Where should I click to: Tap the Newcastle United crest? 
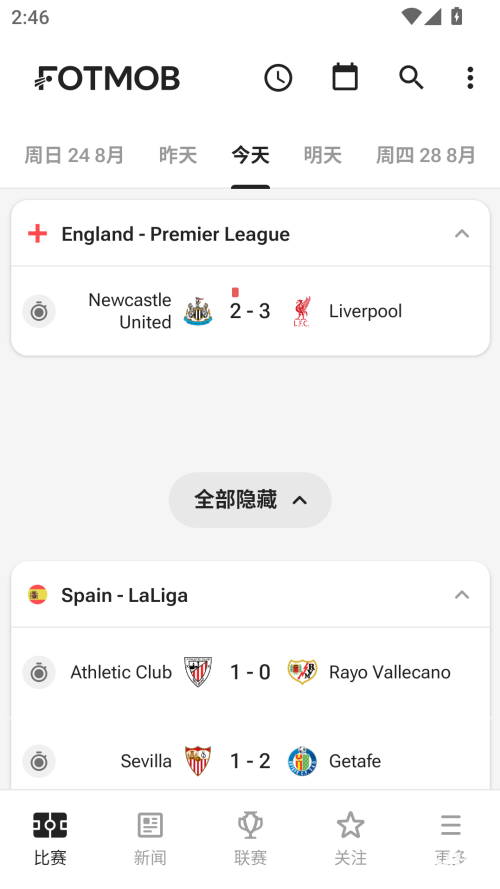tap(198, 311)
